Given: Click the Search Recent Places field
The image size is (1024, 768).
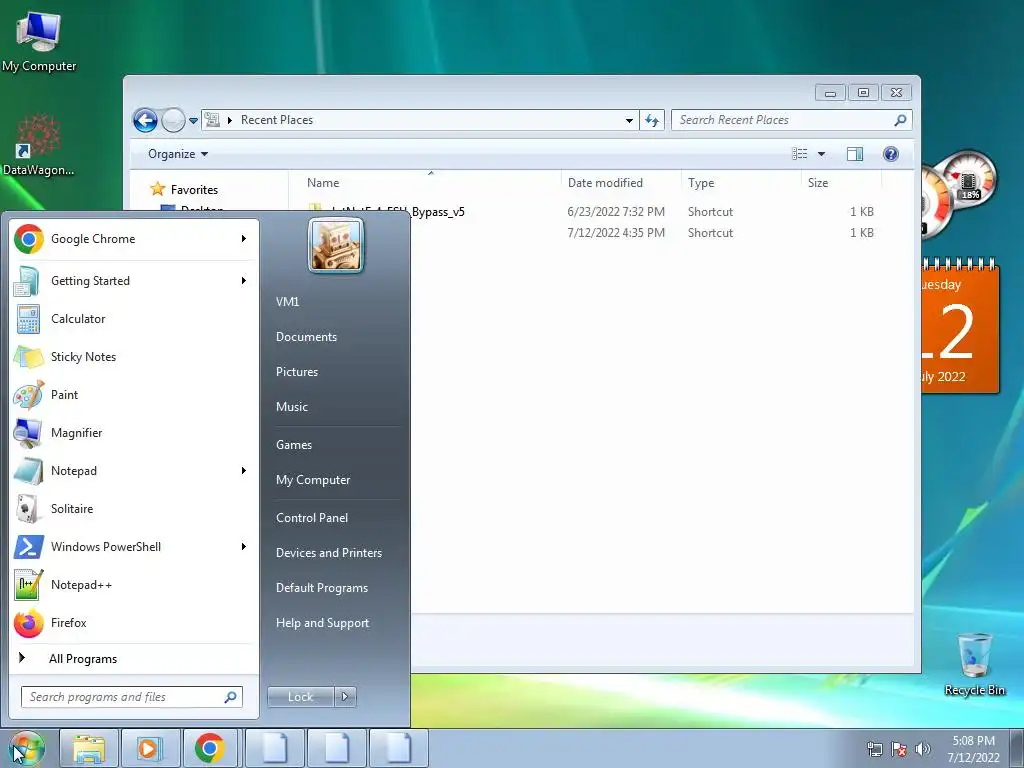Looking at the screenshot, I should click(x=792, y=120).
